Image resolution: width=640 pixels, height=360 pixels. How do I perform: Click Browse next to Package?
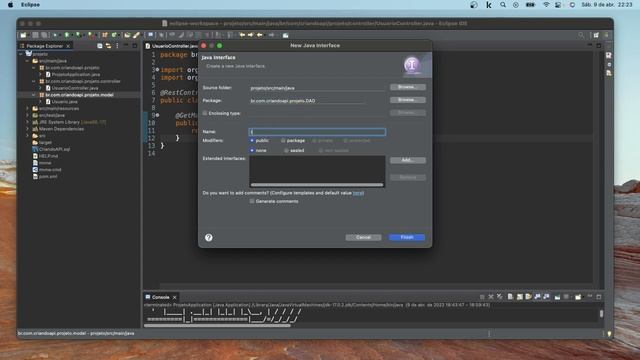[407, 100]
